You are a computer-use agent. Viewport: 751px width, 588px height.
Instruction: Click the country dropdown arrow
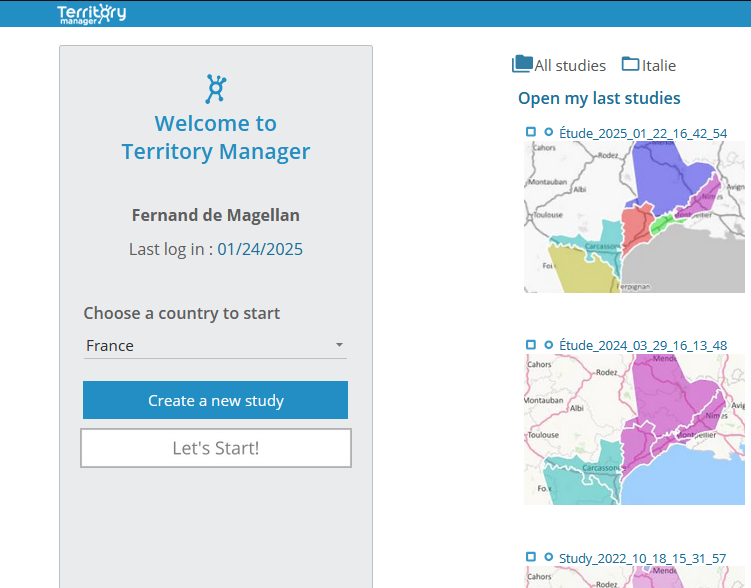click(x=339, y=346)
